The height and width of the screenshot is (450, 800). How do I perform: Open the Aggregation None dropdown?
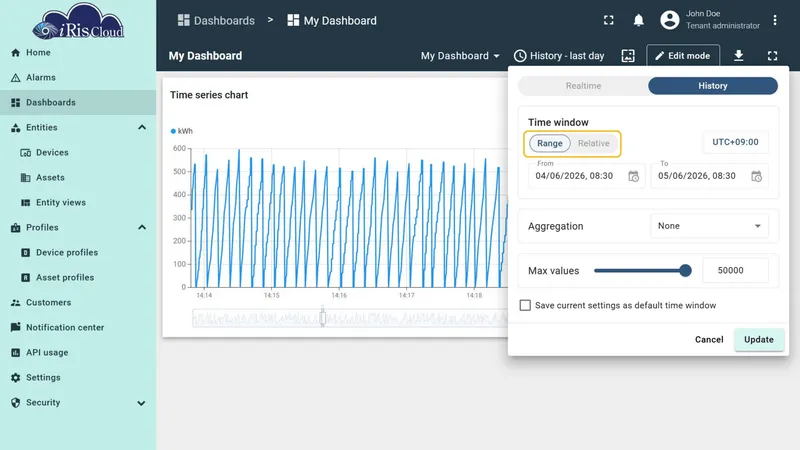click(x=709, y=226)
